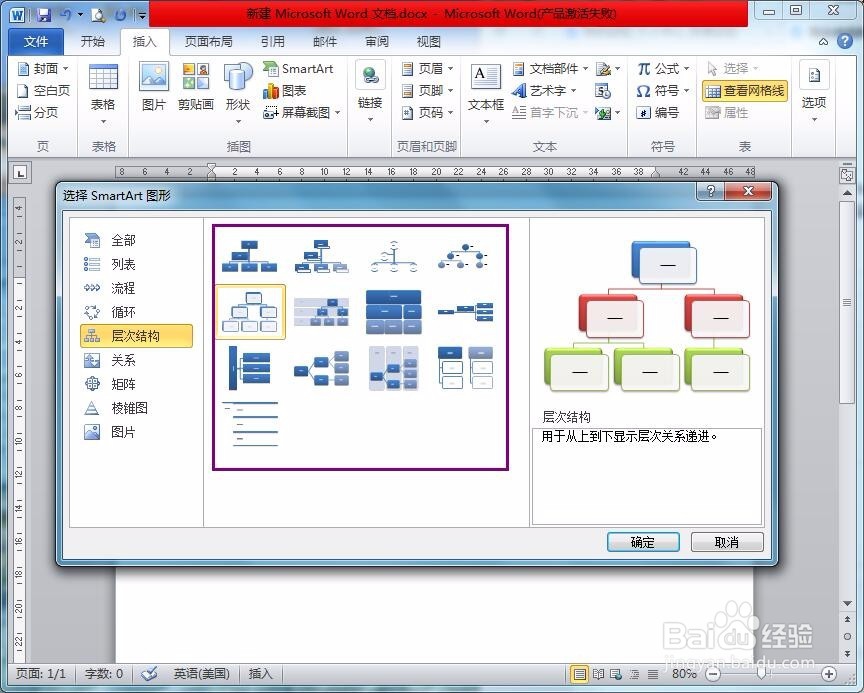The image size is (864, 693).
Task: Click the 80% zoom level
Action: click(684, 674)
